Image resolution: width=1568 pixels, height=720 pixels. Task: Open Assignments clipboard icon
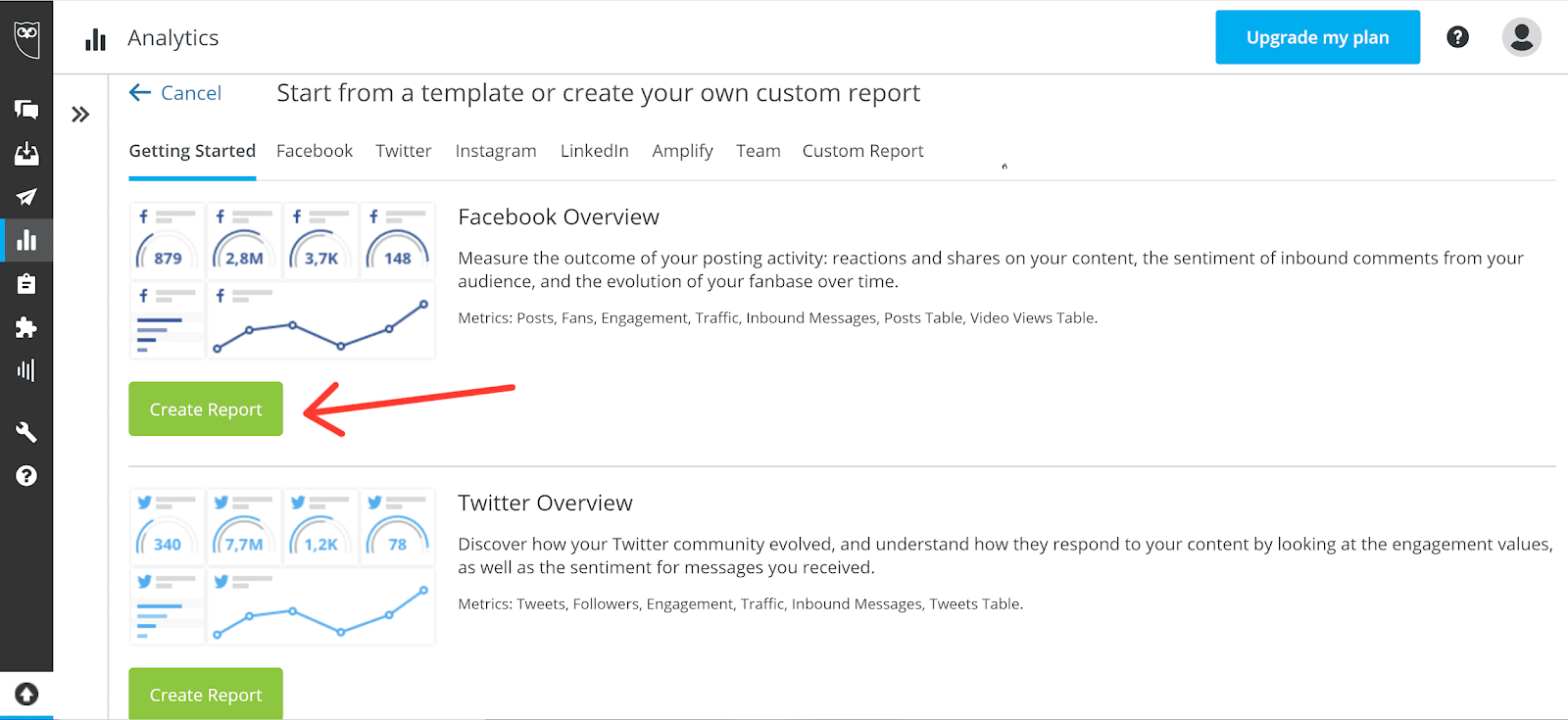pos(26,284)
